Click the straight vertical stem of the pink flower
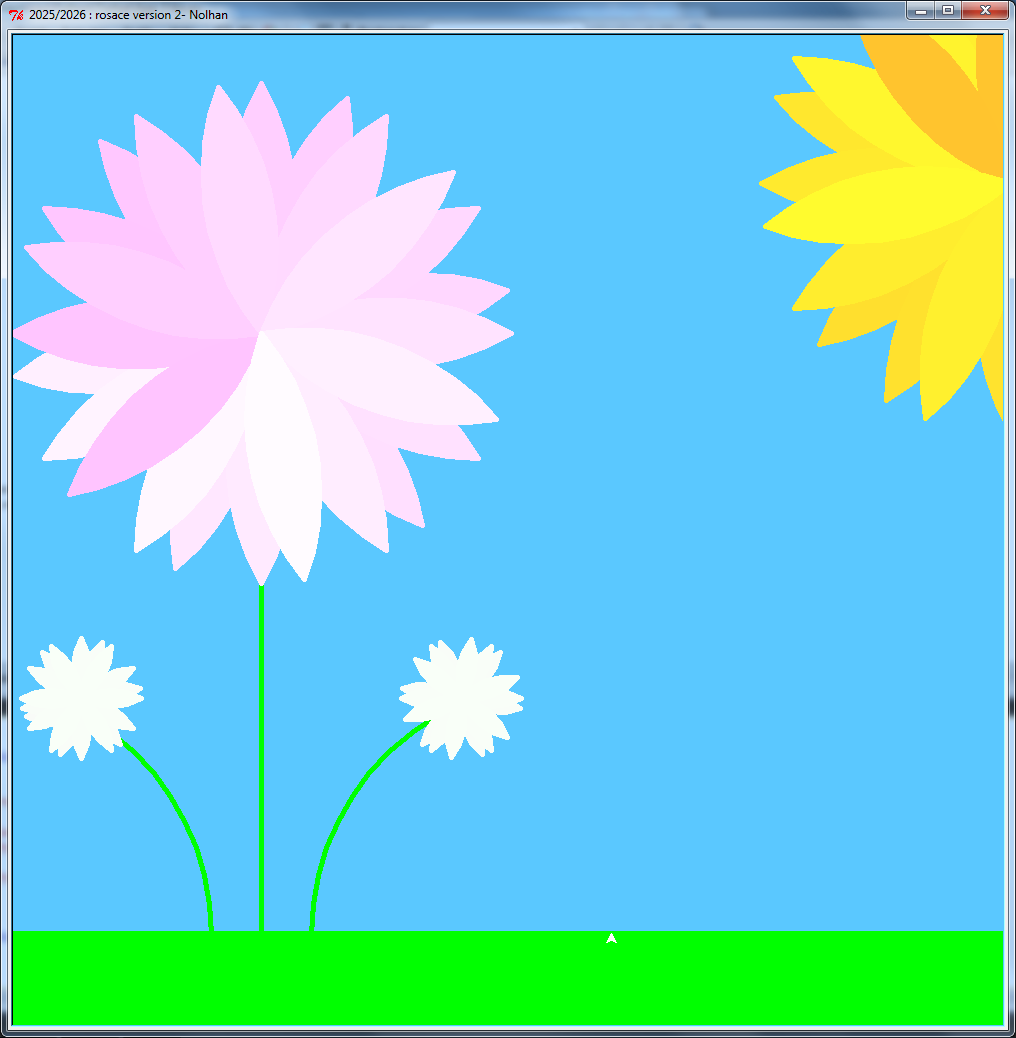 coord(261,760)
